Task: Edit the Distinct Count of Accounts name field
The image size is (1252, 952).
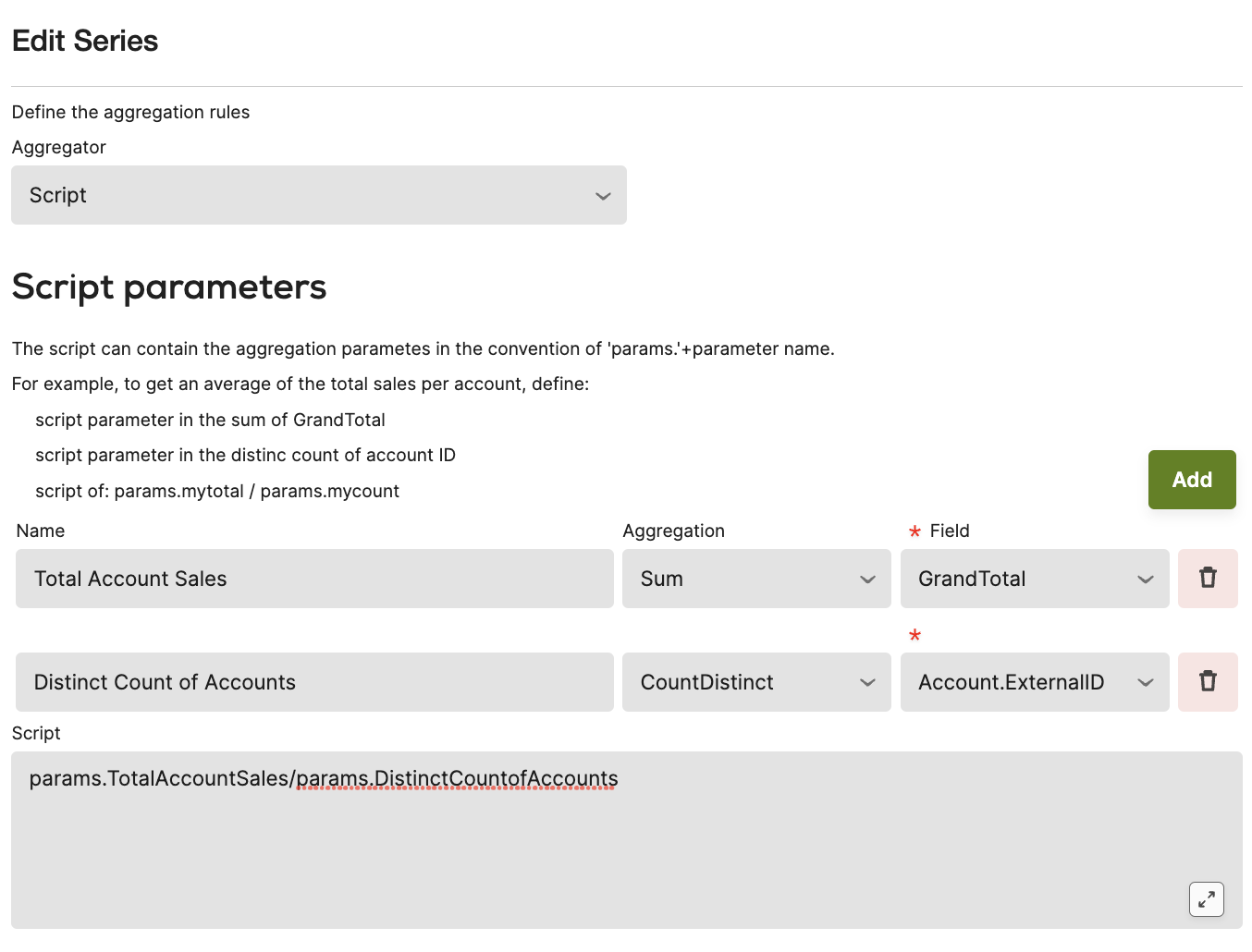Action: pyautogui.click(x=314, y=682)
